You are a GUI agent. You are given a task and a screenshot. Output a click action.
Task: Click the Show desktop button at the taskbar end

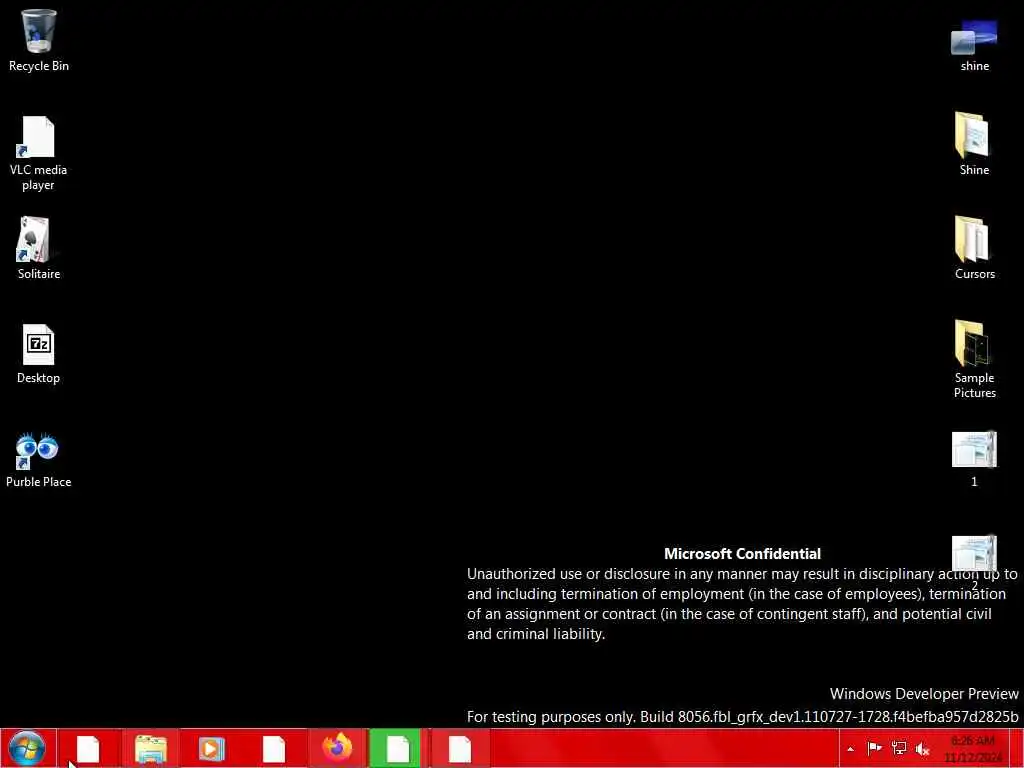tap(1017, 749)
